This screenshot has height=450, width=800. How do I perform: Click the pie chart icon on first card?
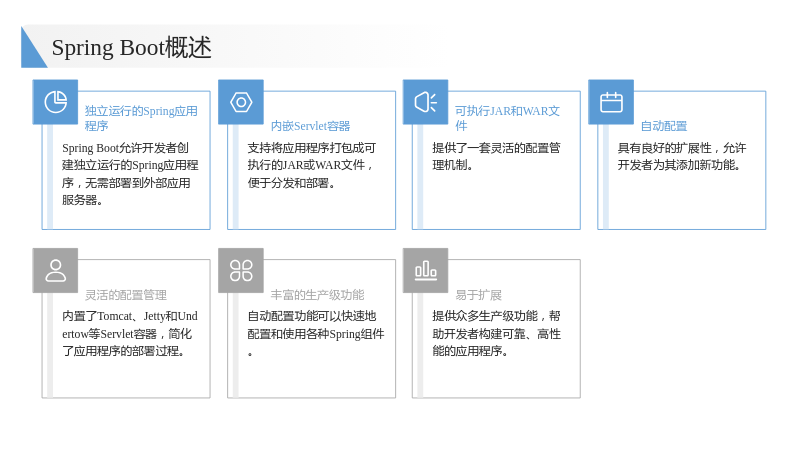pos(56,102)
